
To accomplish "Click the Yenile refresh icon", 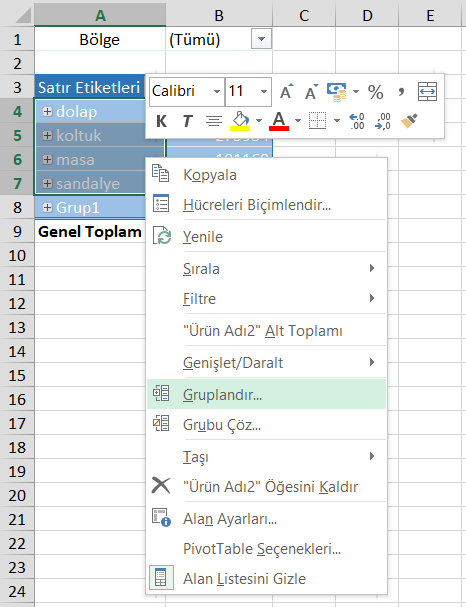I will pyautogui.click(x=162, y=236).
